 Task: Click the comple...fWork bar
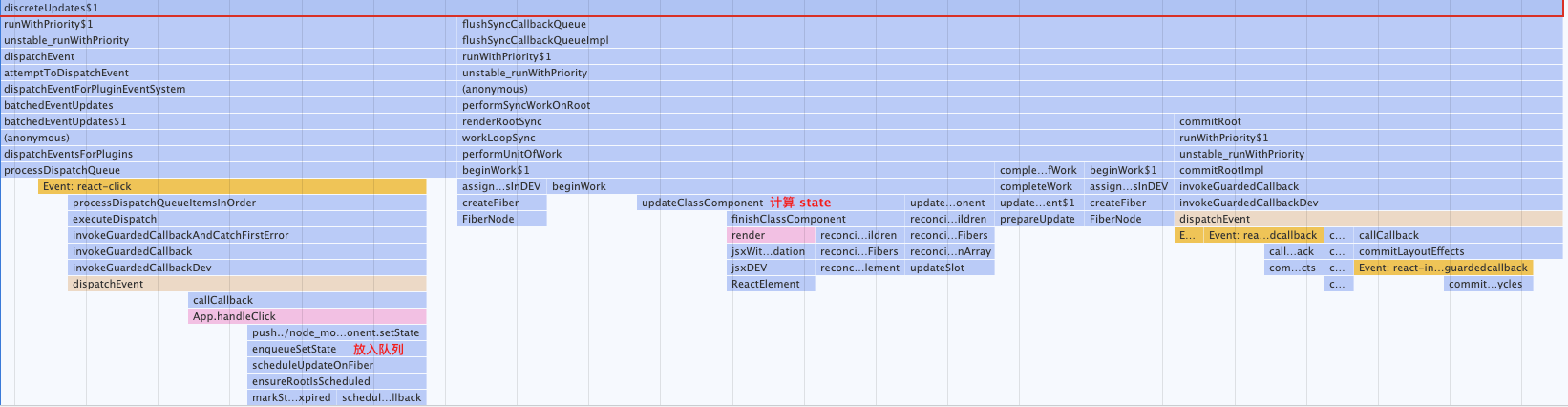pyautogui.click(x=1040, y=170)
